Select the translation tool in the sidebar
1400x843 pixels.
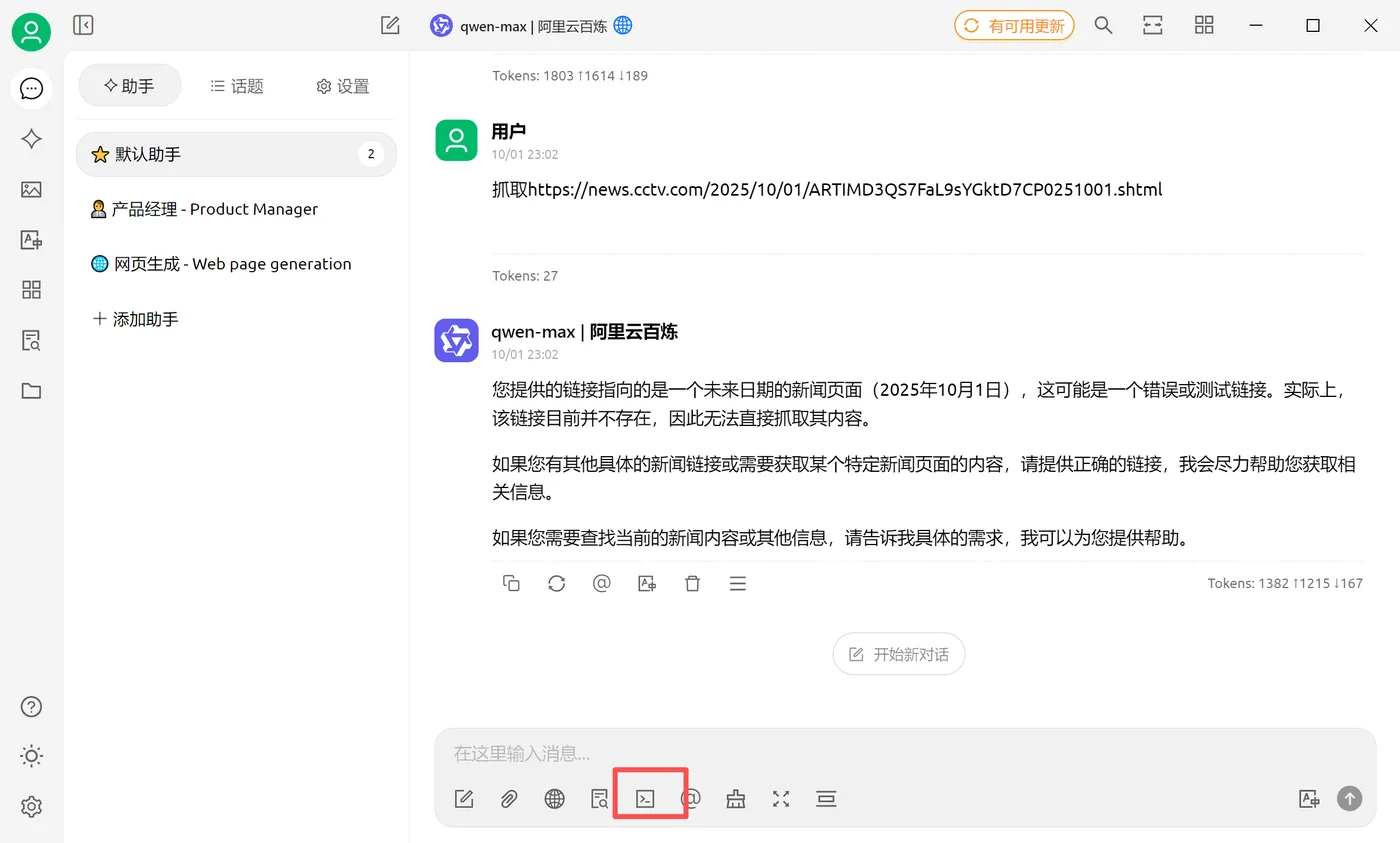point(31,240)
